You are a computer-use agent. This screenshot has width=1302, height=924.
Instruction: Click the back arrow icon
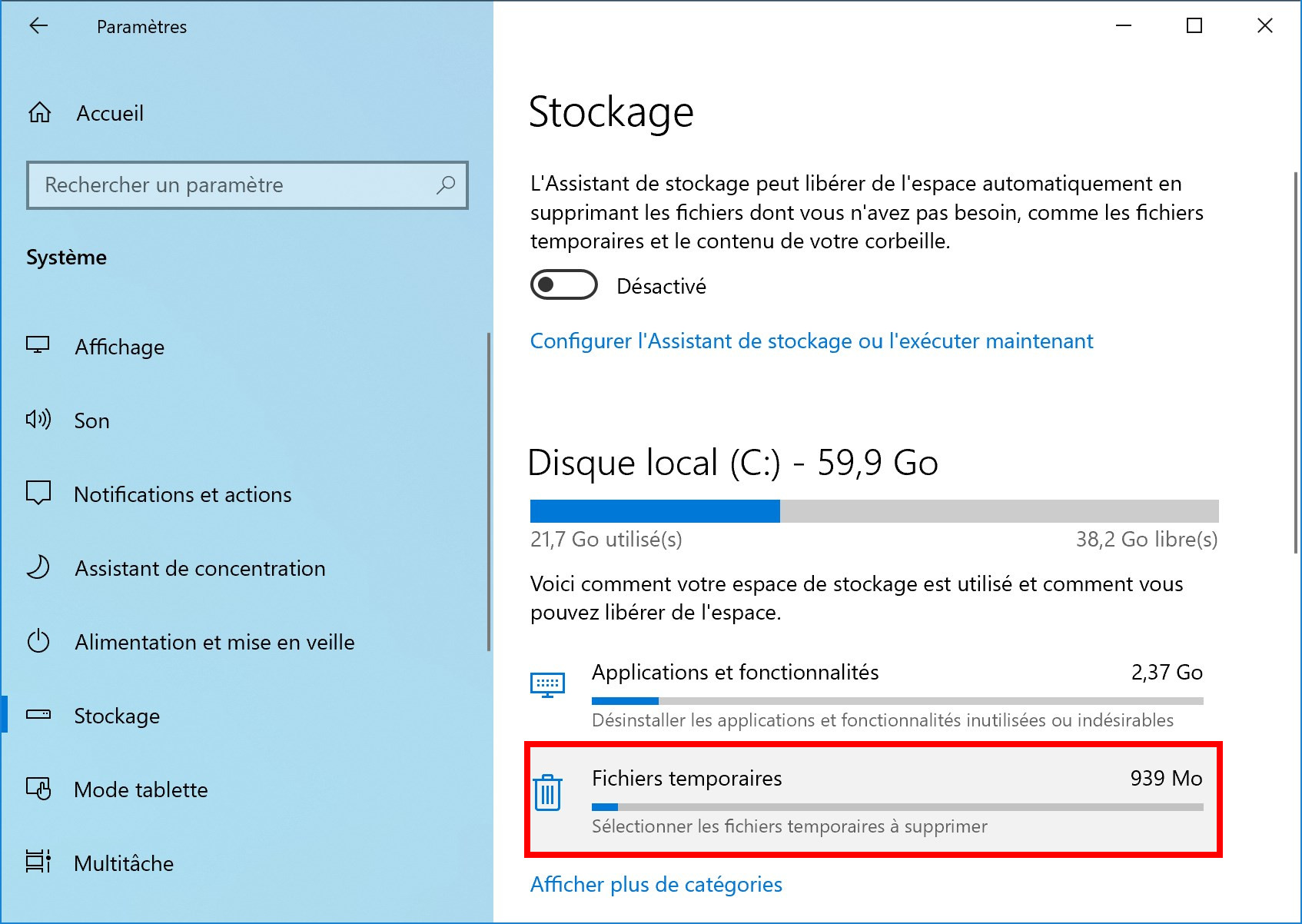click(38, 26)
